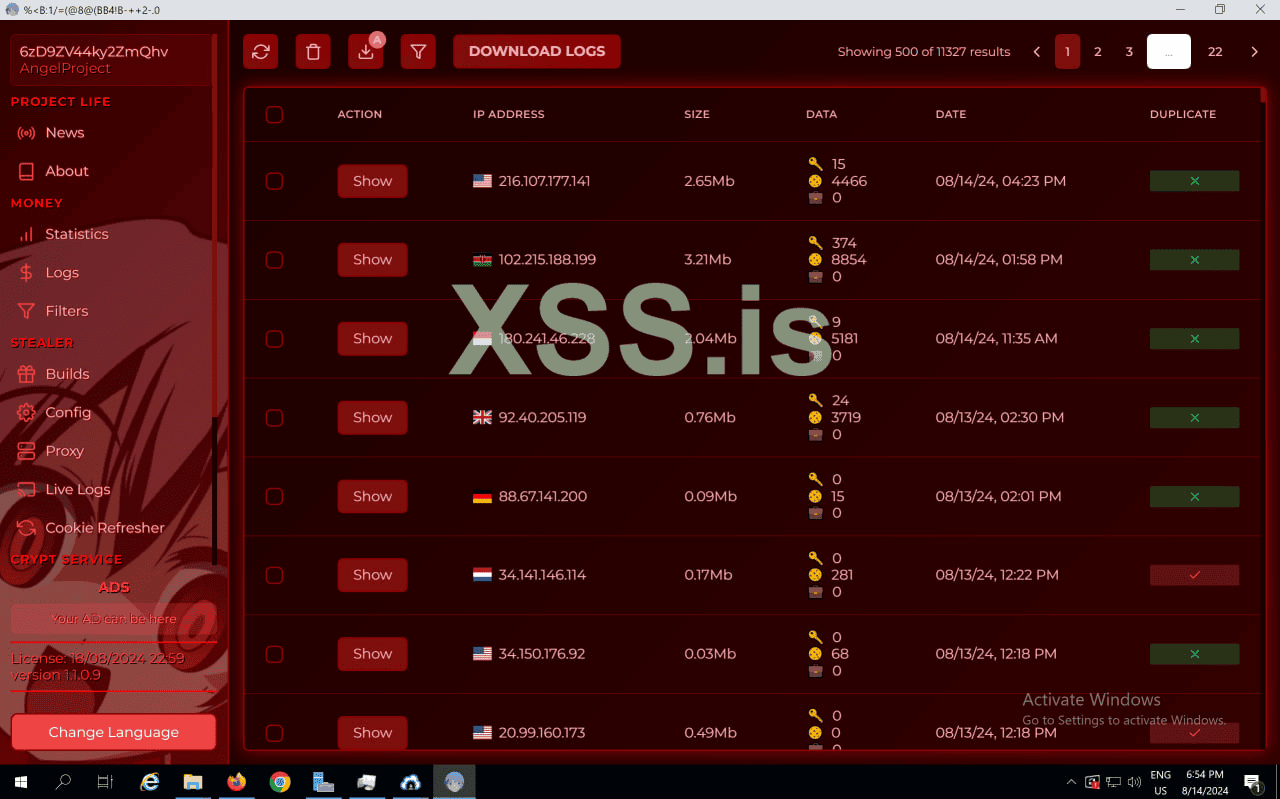Click Show for 34.150.176.92
The image size is (1280, 799).
coord(372,654)
